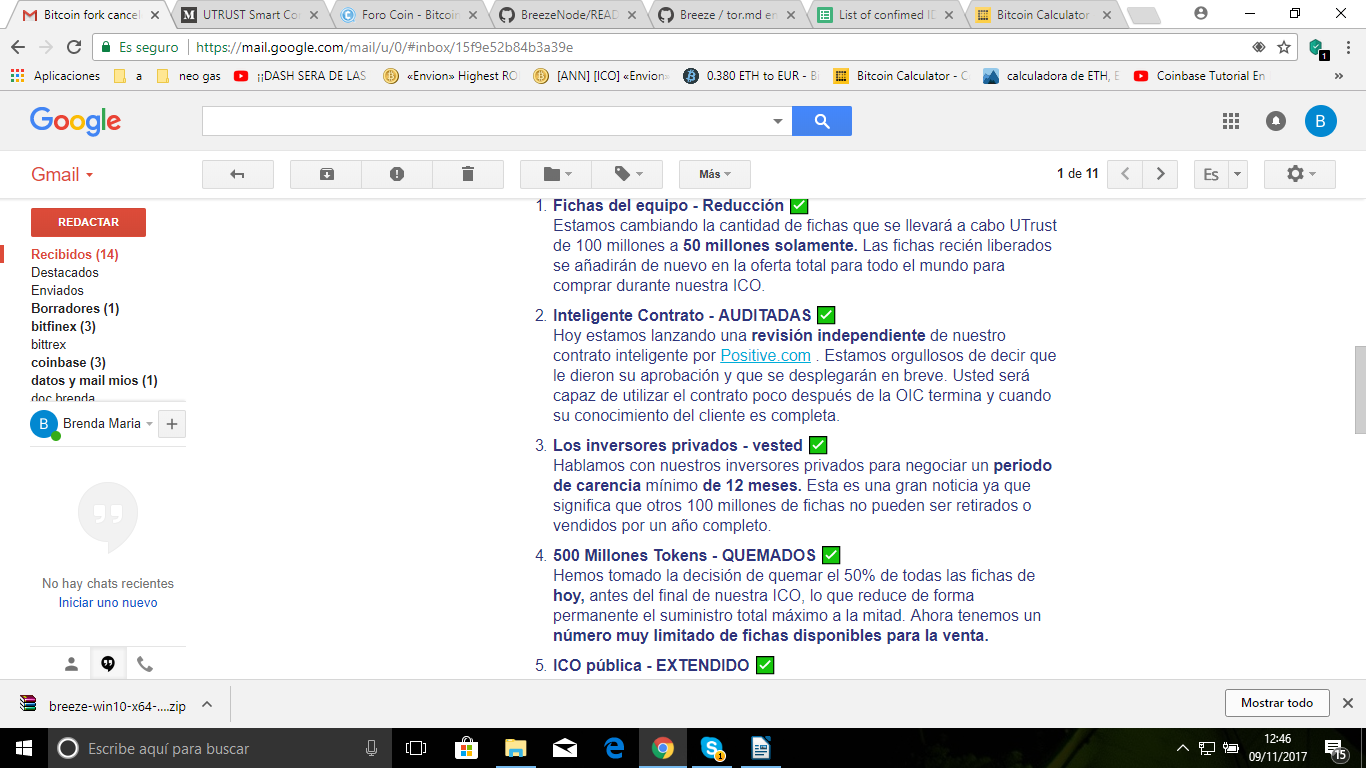Click the blue search button

(x=821, y=121)
